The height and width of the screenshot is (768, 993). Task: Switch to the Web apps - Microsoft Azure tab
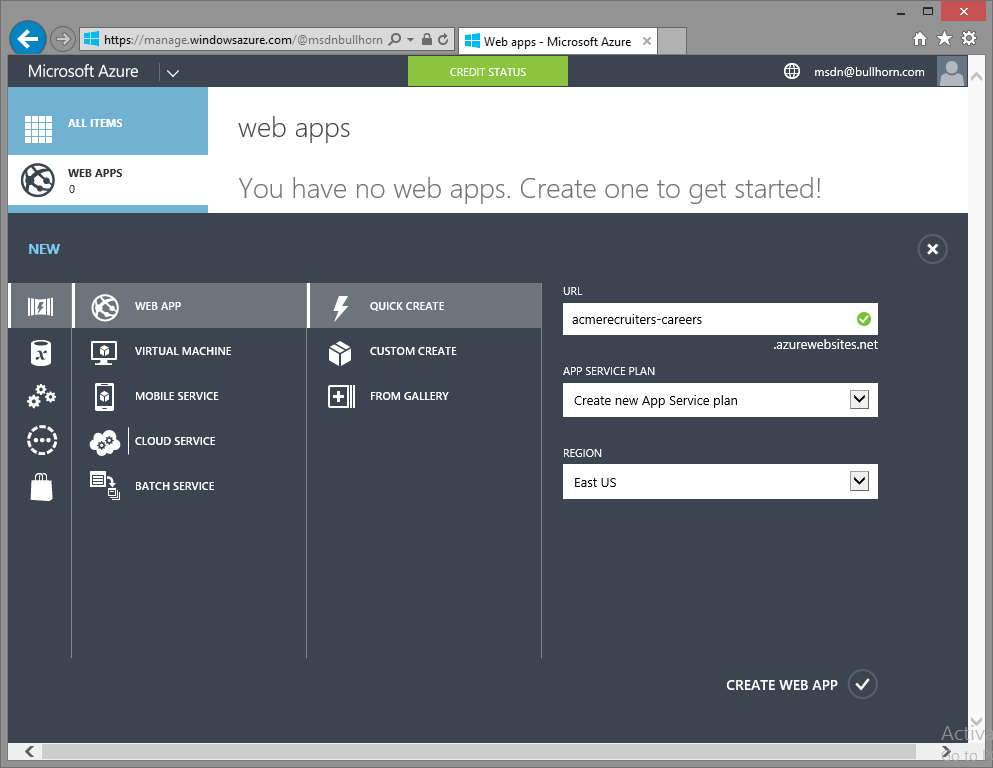tap(557, 42)
